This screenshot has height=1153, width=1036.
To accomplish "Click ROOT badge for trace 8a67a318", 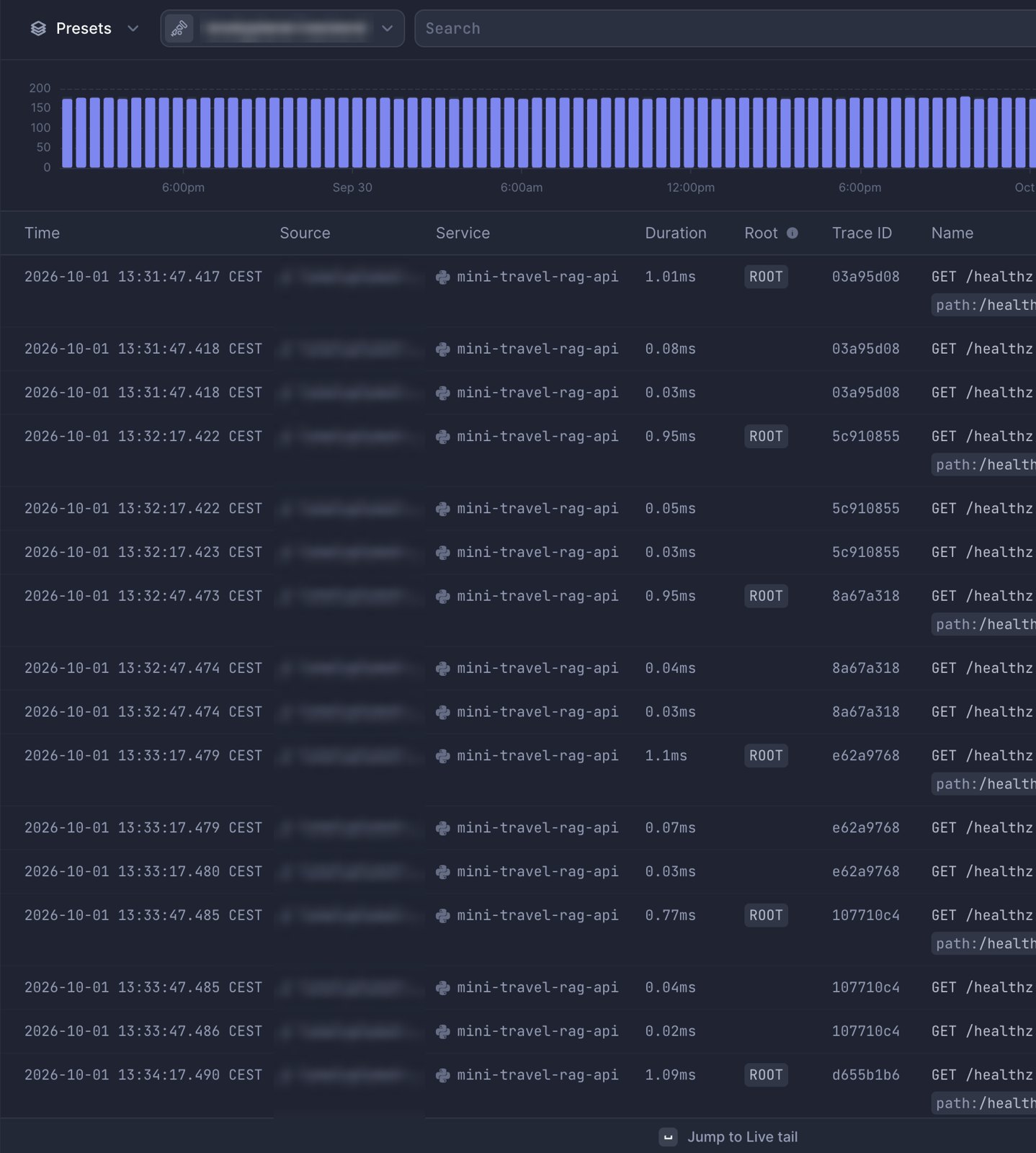I will [x=766, y=596].
